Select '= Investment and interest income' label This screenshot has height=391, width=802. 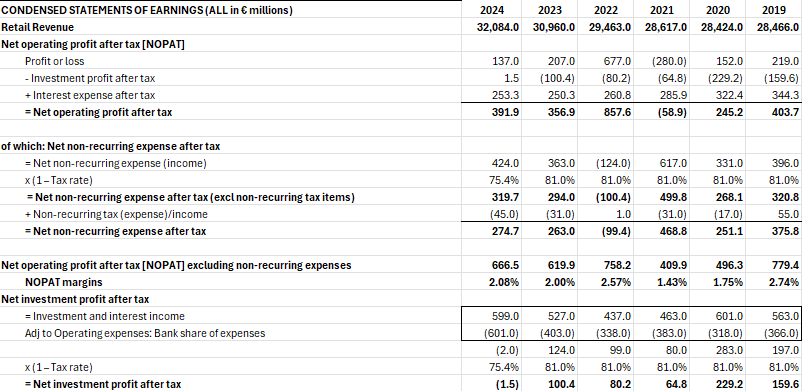click(x=105, y=316)
